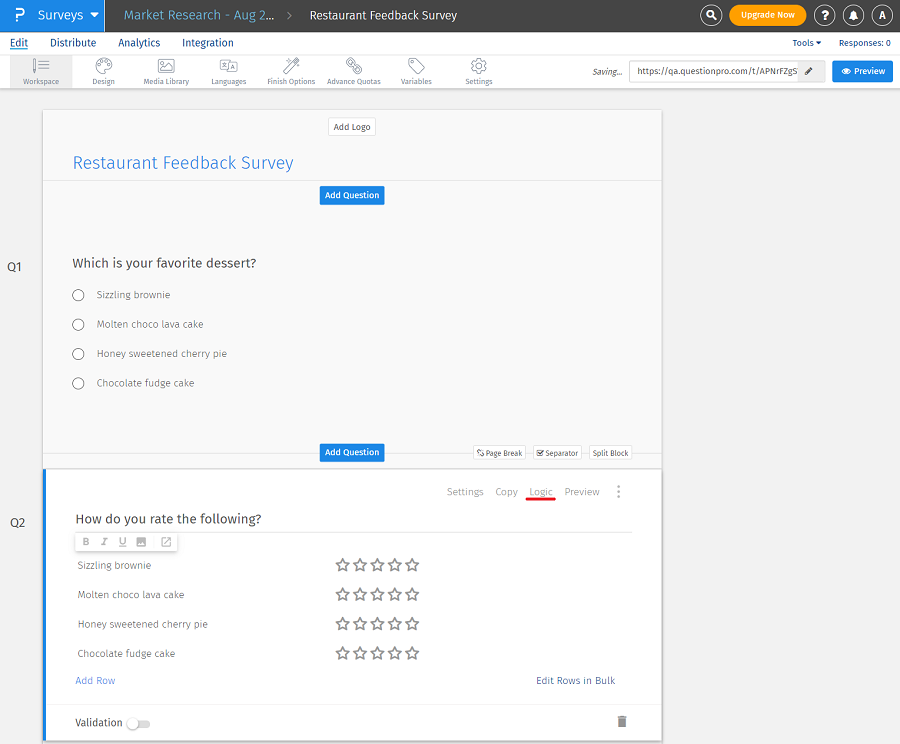The image size is (900, 744).
Task: Select the Sizzling brownie radio option
Action: pyautogui.click(x=78, y=295)
